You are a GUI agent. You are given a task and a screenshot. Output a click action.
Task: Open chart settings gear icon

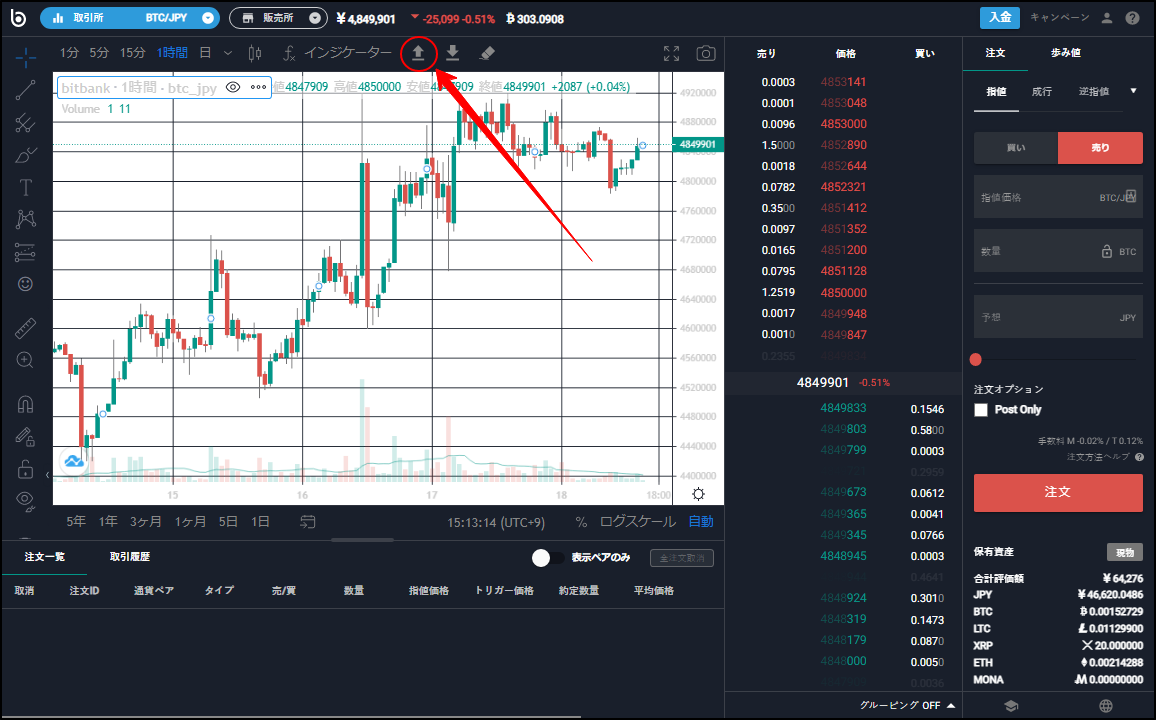tap(698, 493)
